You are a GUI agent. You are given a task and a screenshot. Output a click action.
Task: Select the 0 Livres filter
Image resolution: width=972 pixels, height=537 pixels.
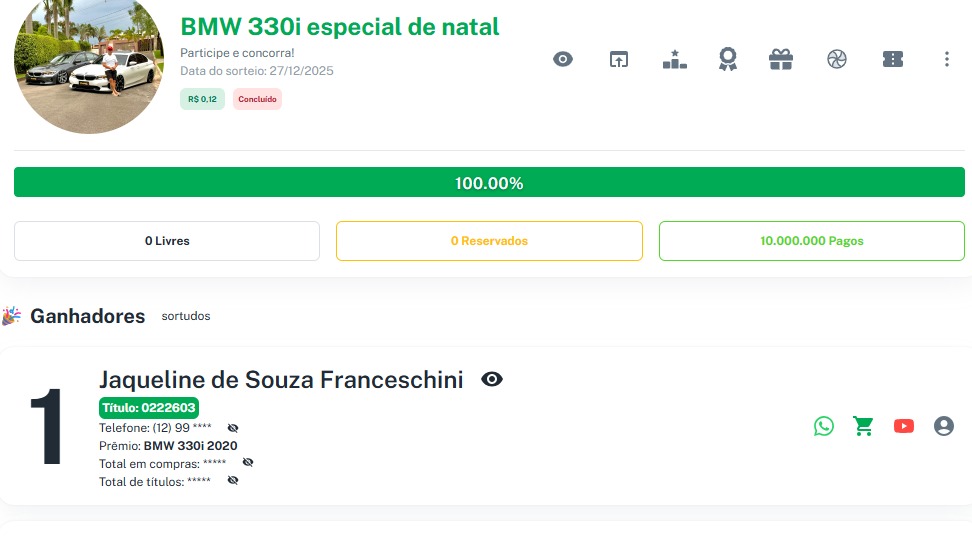tap(167, 241)
